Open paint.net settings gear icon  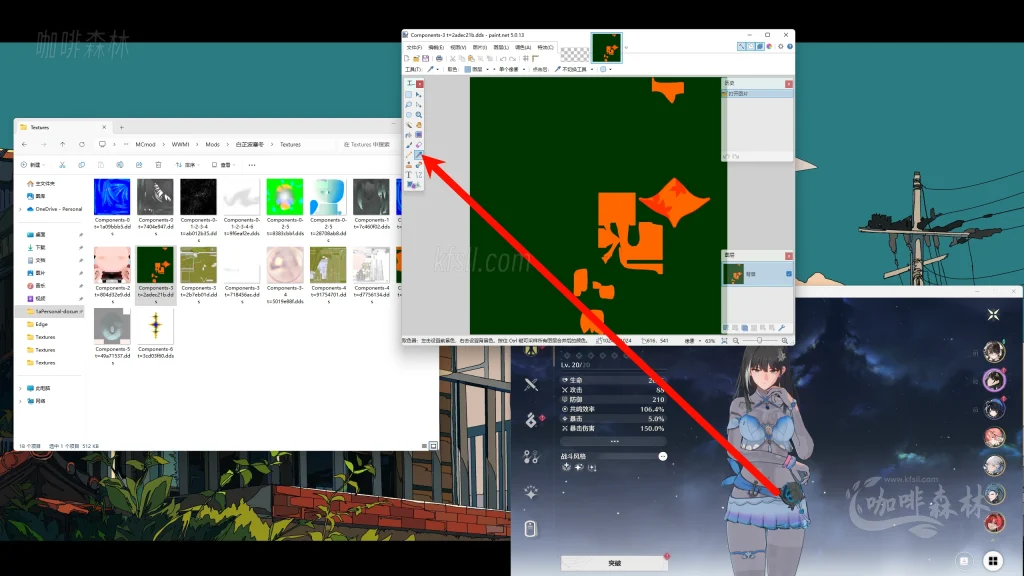coord(780,46)
